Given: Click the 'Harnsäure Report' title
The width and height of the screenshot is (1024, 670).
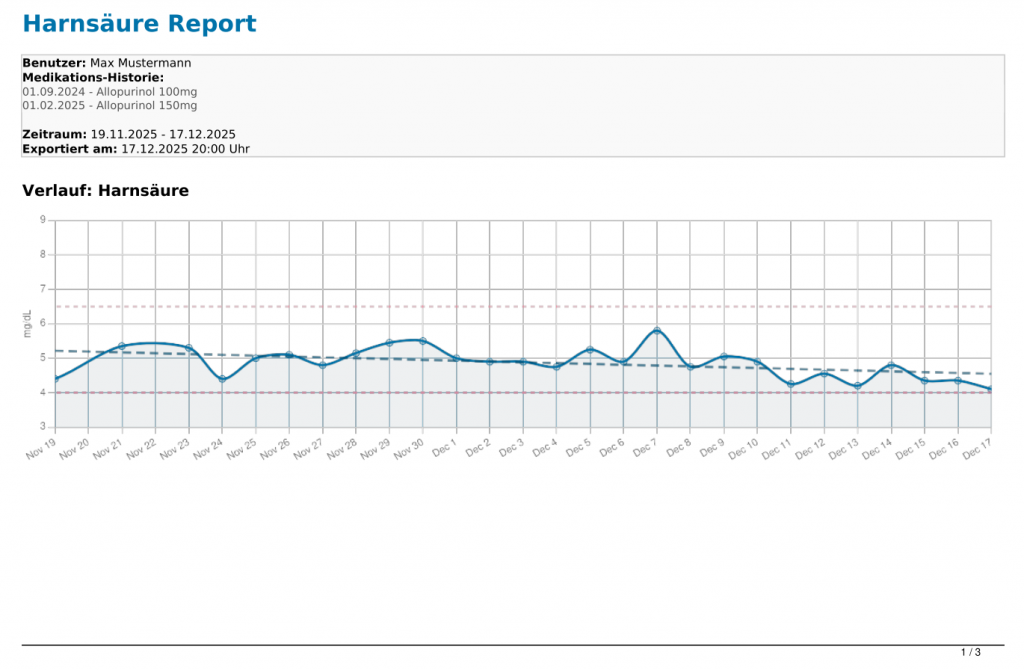Looking at the screenshot, I should pyautogui.click(x=139, y=24).
